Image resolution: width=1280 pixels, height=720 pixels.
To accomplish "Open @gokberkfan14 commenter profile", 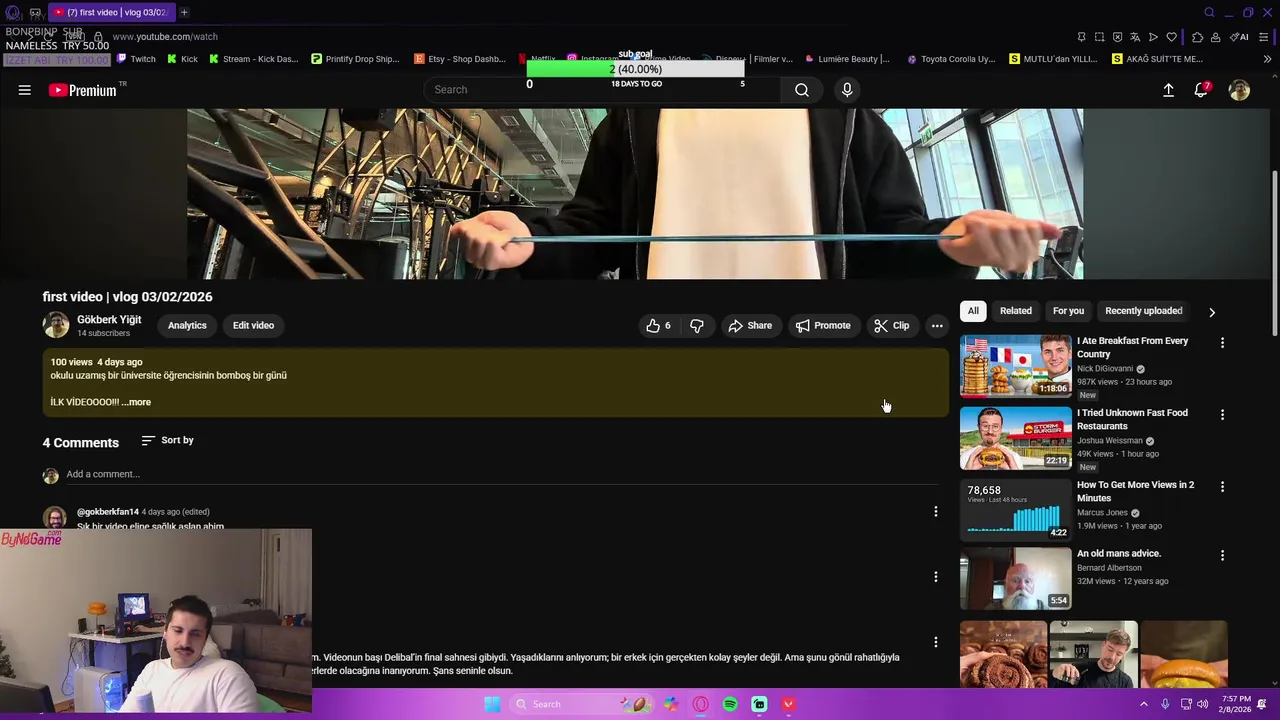I will (x=108, y=512).
